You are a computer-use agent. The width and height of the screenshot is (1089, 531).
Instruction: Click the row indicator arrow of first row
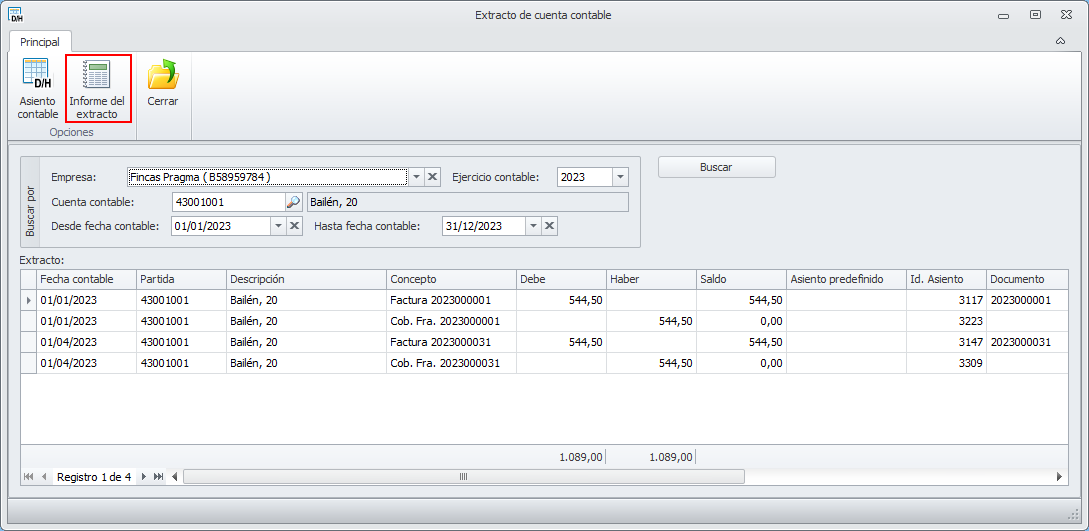click(29, 301)
